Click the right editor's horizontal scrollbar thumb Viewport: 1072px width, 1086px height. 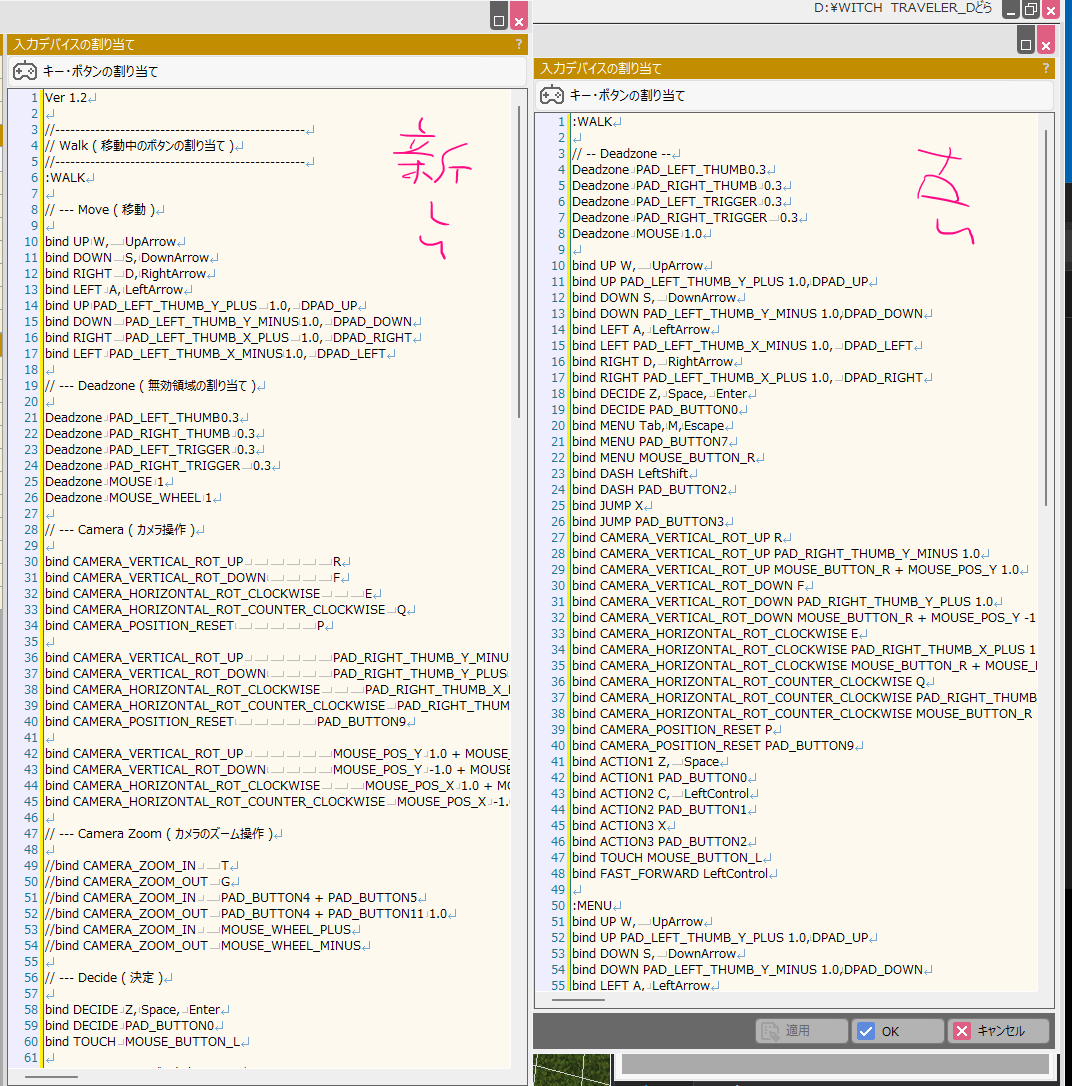578,999
